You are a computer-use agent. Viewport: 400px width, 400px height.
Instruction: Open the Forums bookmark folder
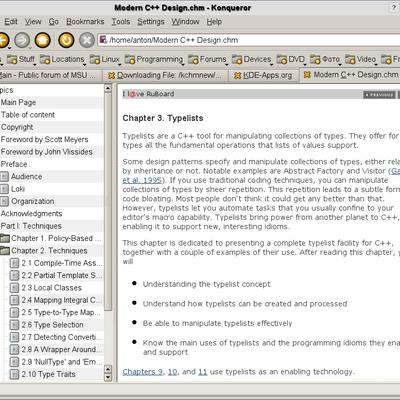(207, 59)
